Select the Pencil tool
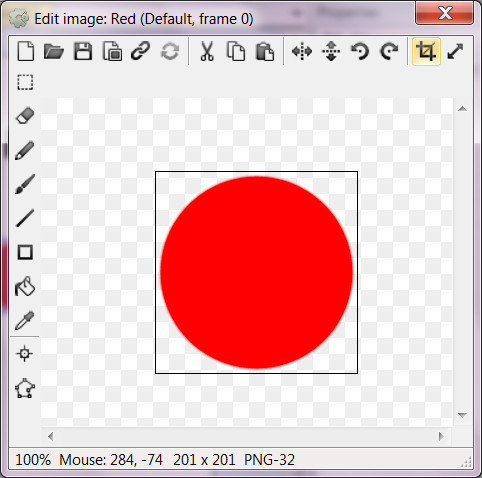 click(25, 150)
